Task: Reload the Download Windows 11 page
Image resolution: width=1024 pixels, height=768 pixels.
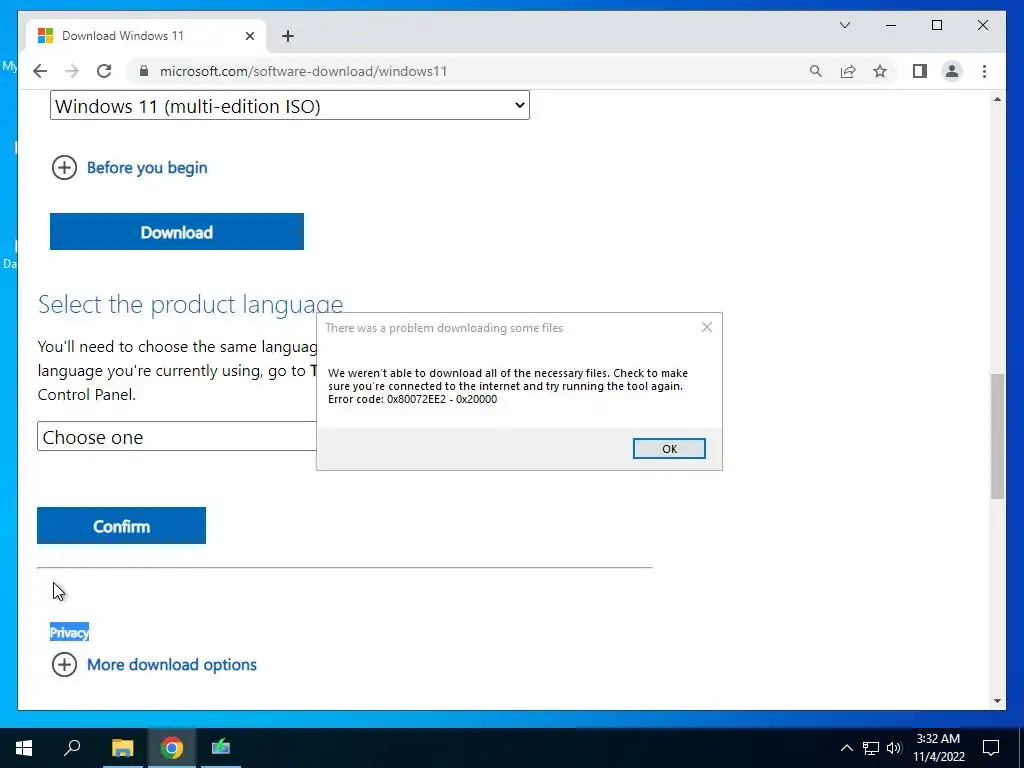Action: click(104, 71)
